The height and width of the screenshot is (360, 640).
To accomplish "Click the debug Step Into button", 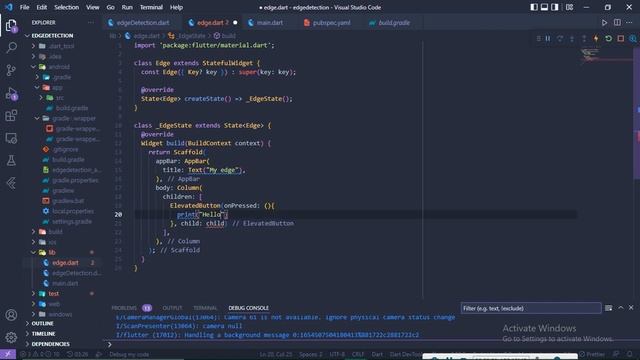I will (572, 38).
